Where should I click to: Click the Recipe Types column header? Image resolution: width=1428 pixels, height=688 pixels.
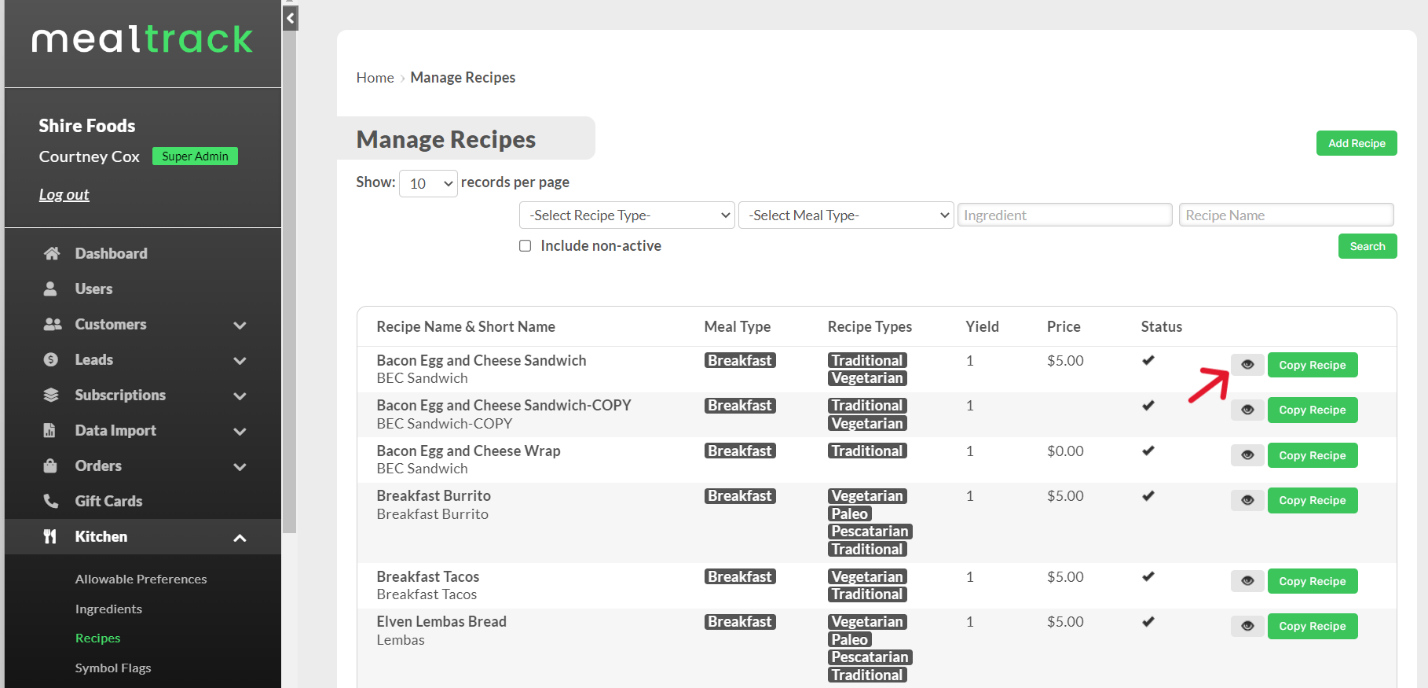[870, 327]
